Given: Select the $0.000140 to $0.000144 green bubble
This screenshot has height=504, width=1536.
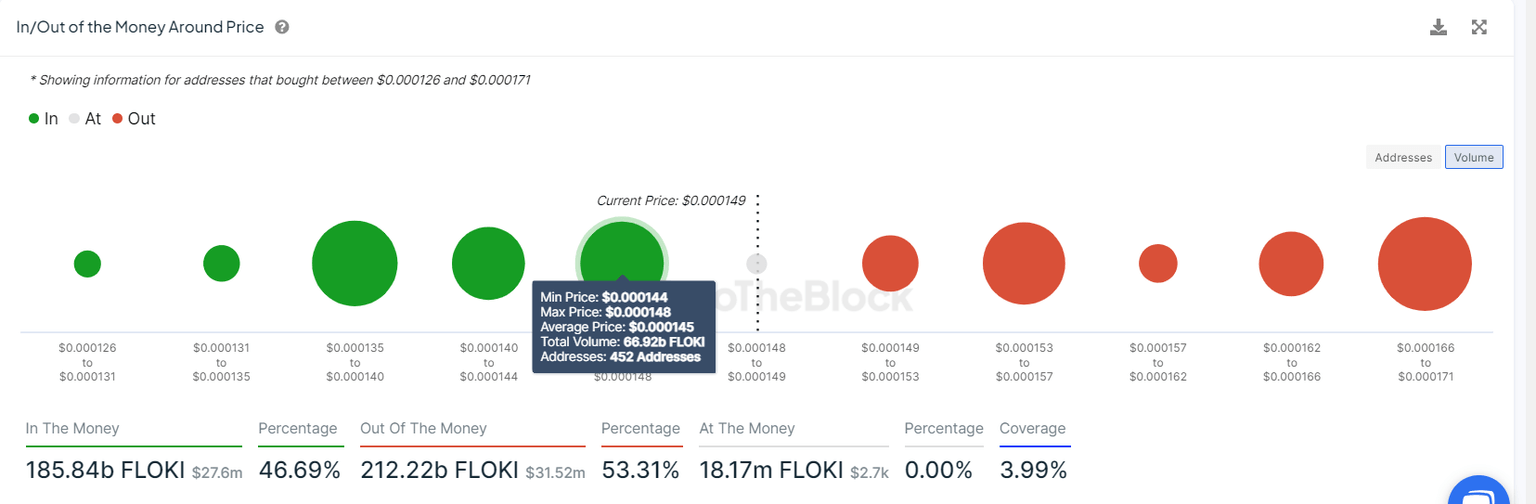Looking at the screenshot, I should 488,264.
